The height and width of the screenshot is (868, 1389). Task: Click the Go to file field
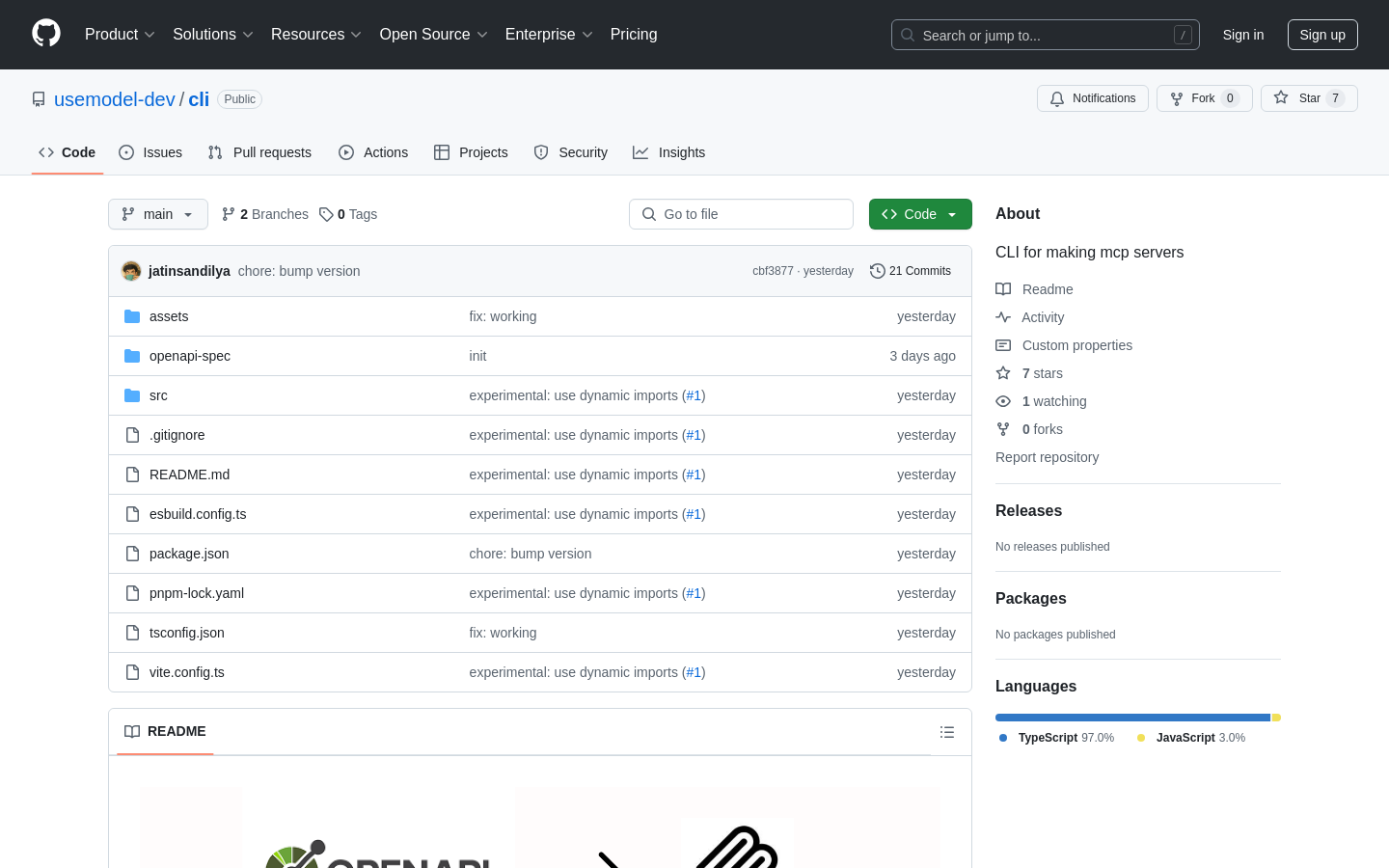[741, 214]
